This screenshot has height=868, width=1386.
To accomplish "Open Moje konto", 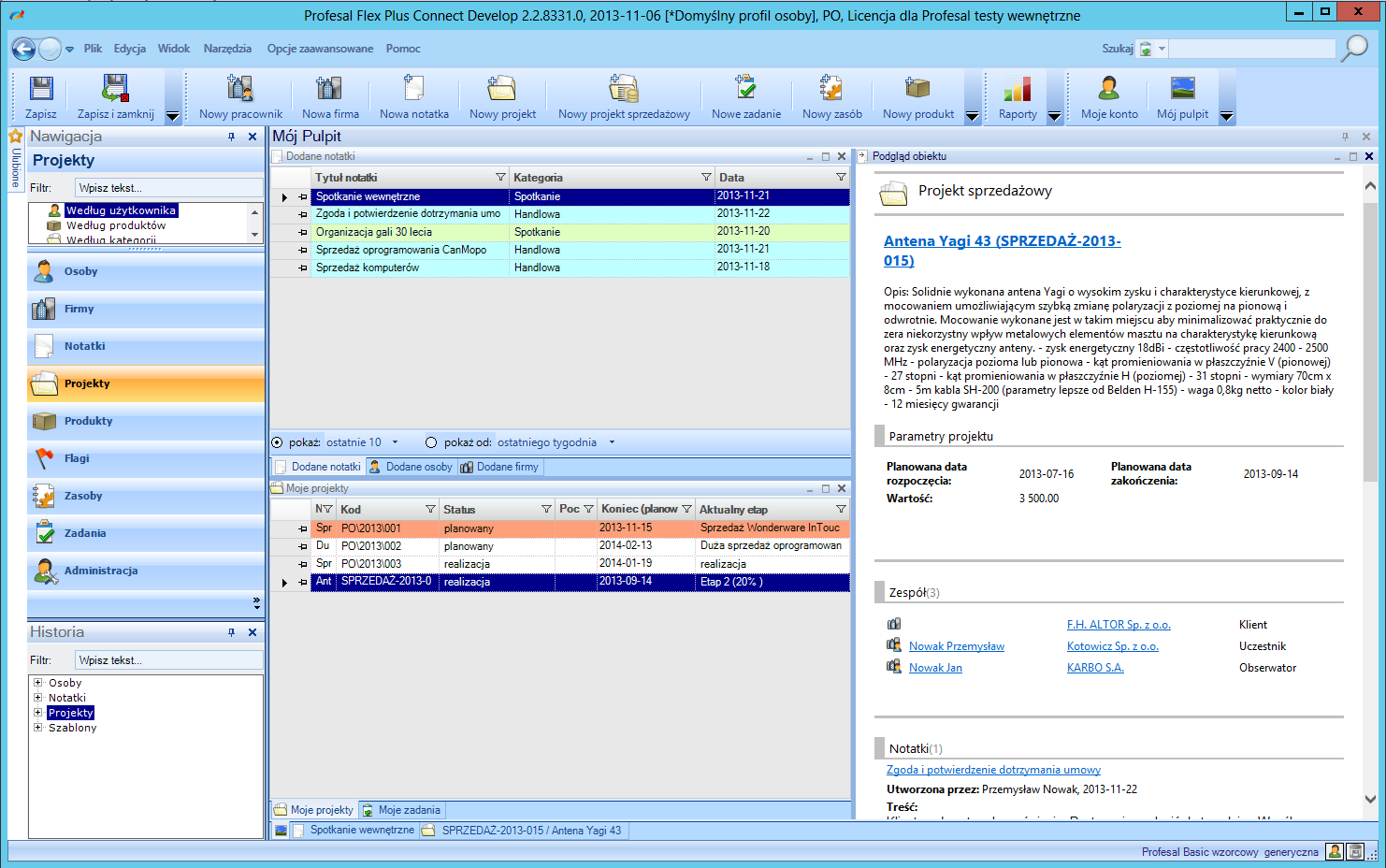I will pyautogui.click(x=1109, y=89).
